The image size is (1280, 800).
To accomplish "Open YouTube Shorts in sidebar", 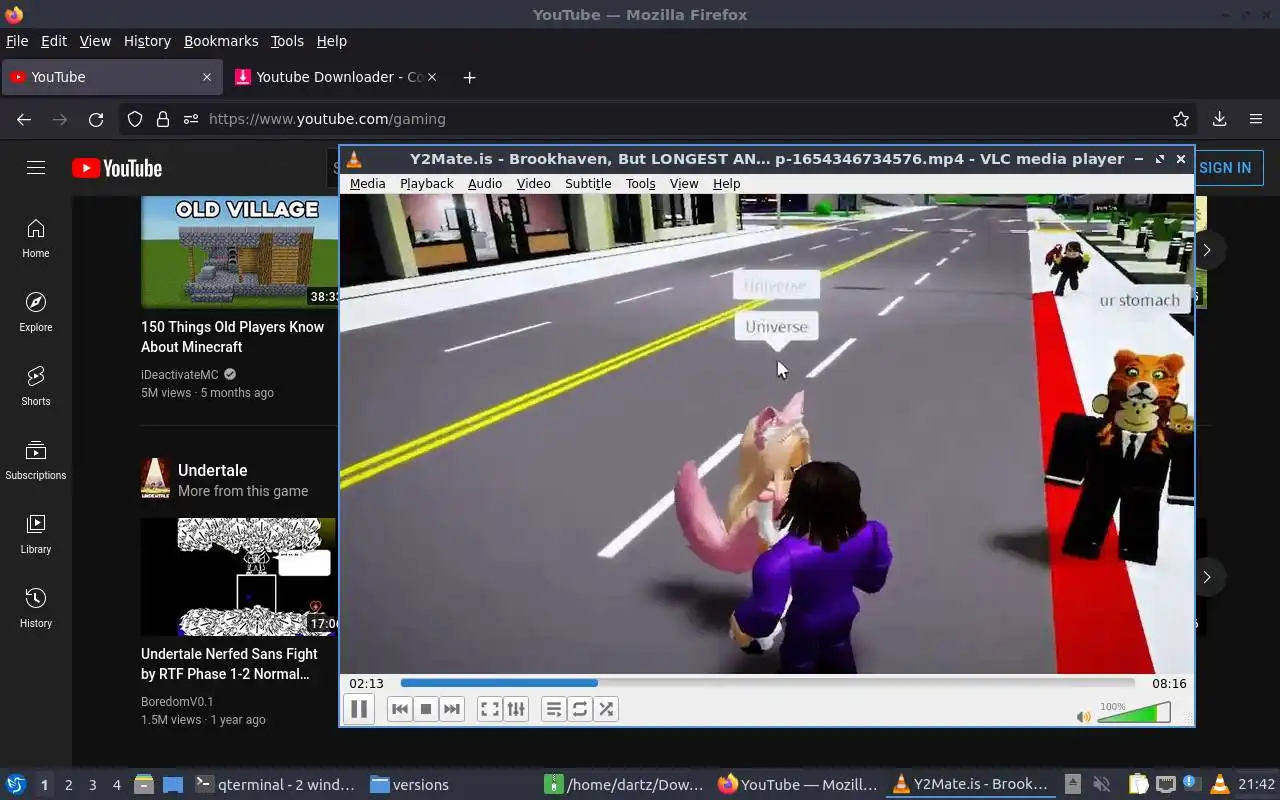I will [x=36, y=386].
